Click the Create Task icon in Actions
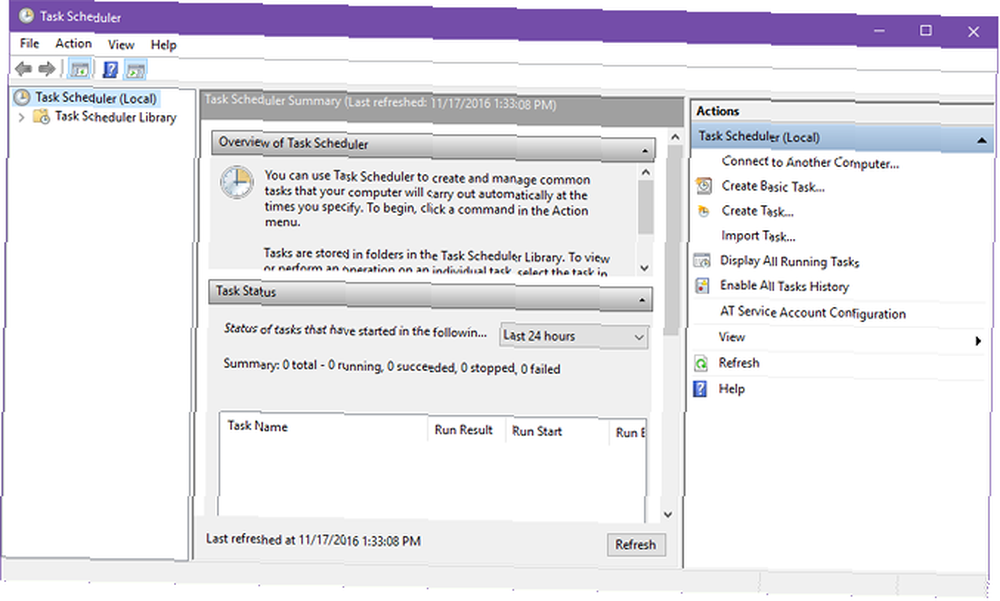 pyautogui.click(x=703, y=211)
